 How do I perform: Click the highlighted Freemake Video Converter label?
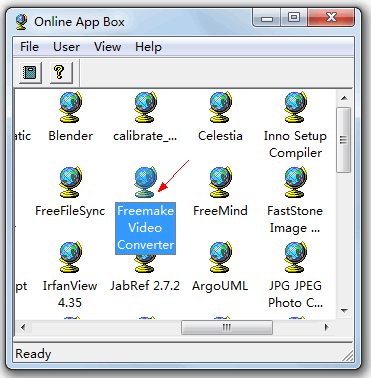(145, 228)
